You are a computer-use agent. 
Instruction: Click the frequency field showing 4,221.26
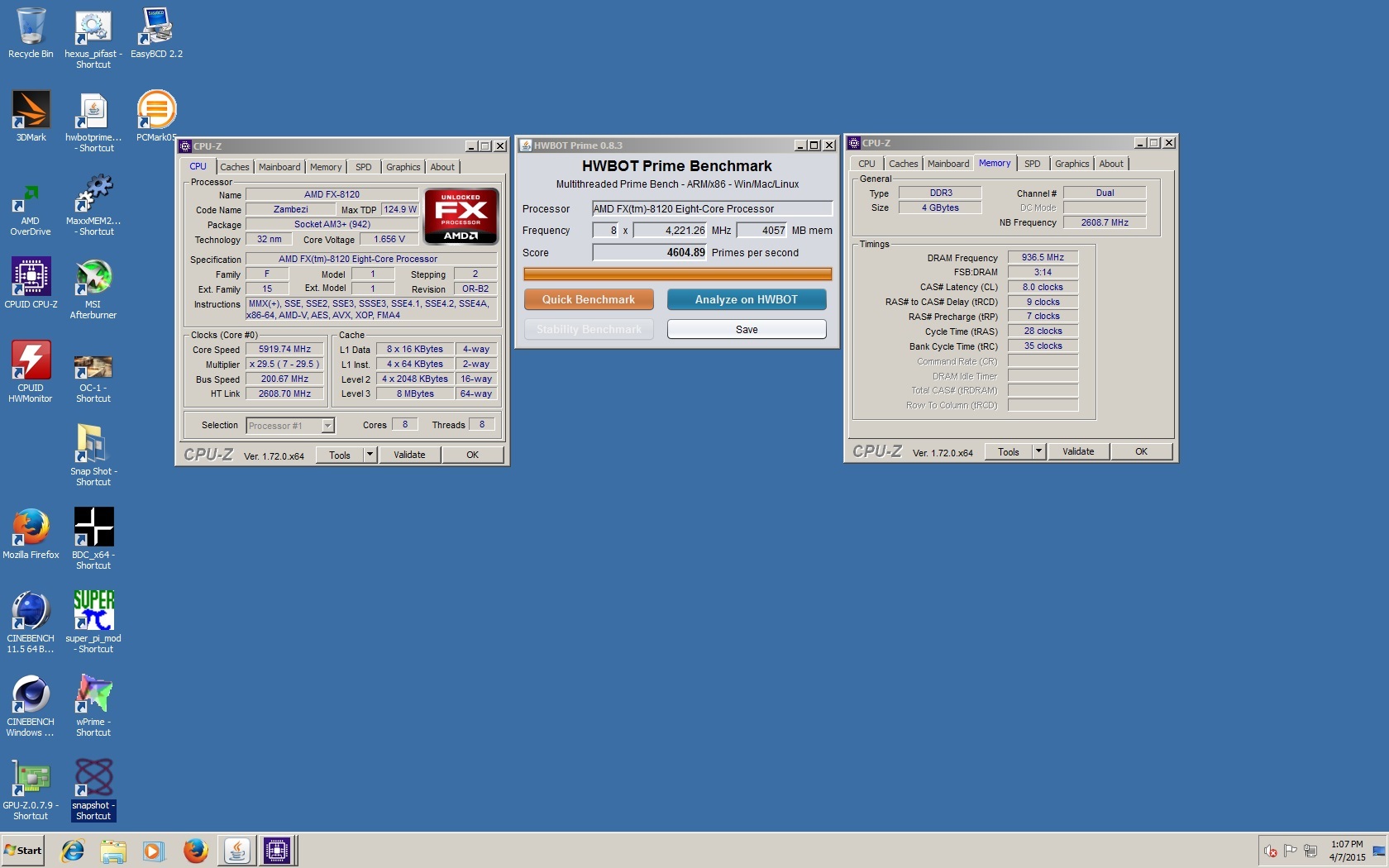[670, 231]
